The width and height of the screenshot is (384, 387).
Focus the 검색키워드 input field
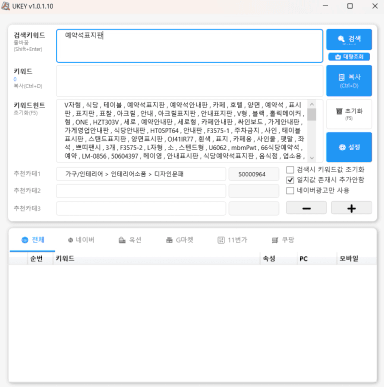click(x=189, y=46)
